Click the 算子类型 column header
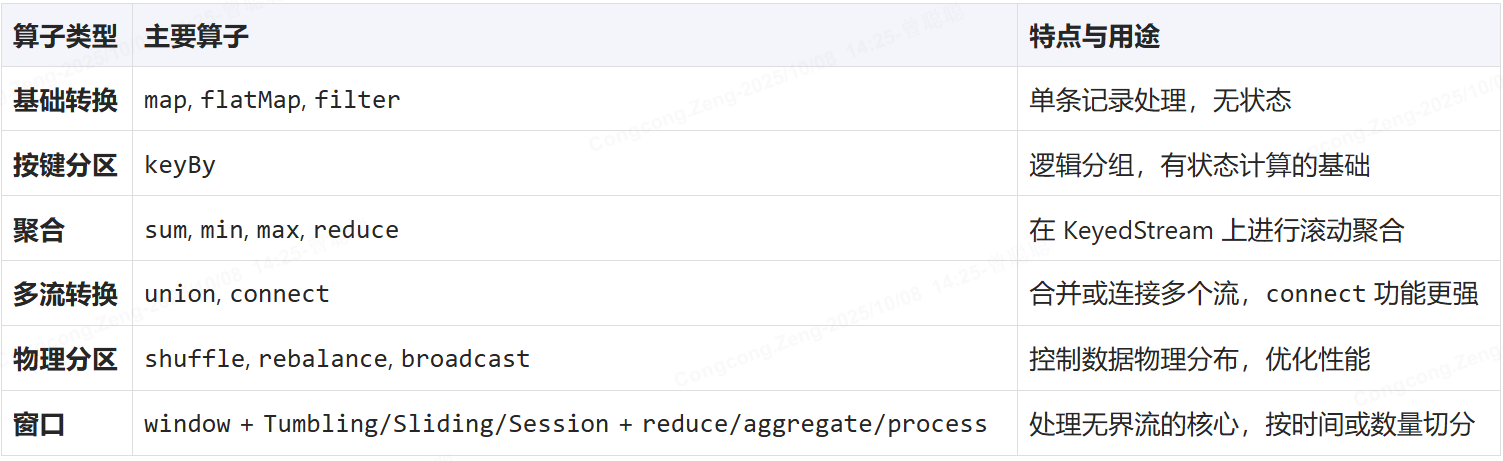Image resolution: width=1503 pixels, height=461 pixels. pos(65,38)
